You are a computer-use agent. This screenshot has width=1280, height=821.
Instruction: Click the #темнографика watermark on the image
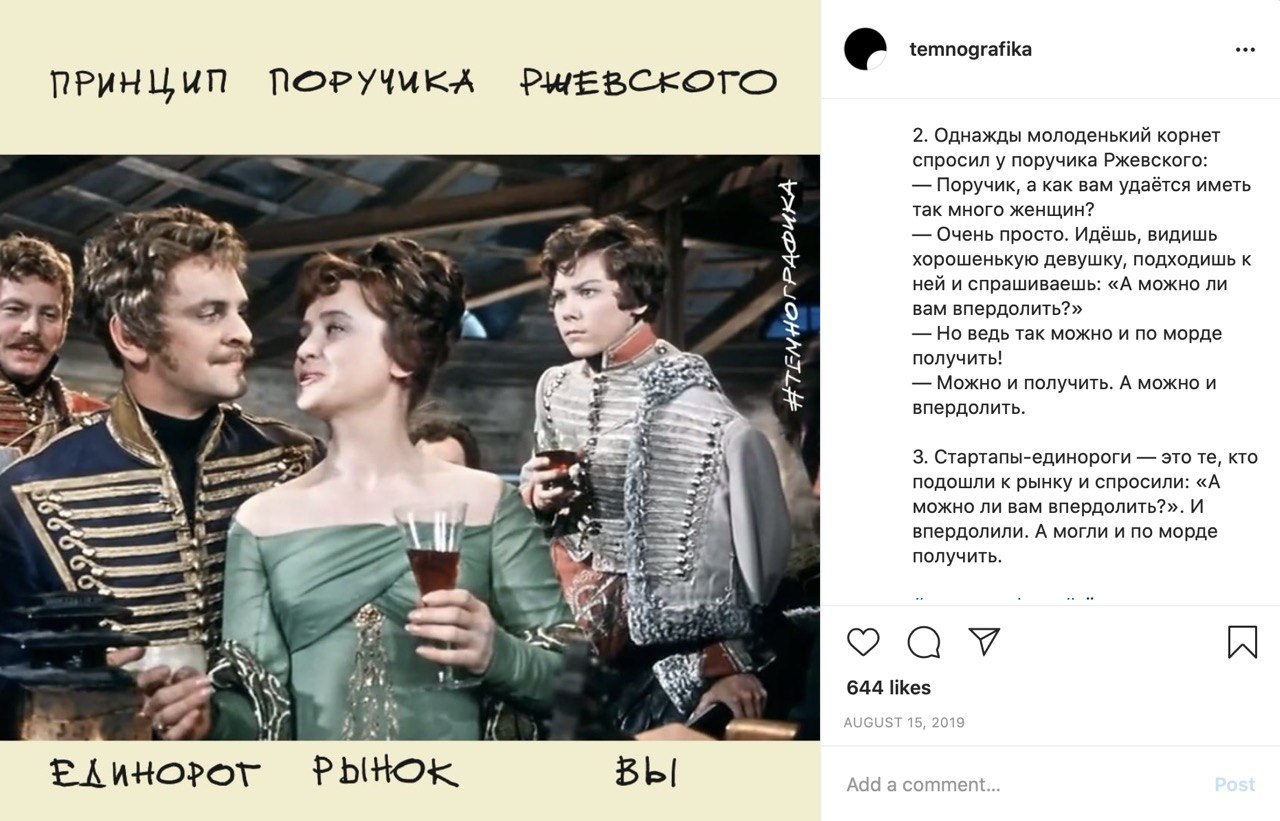pyautogui.click(x=789, y=295)
